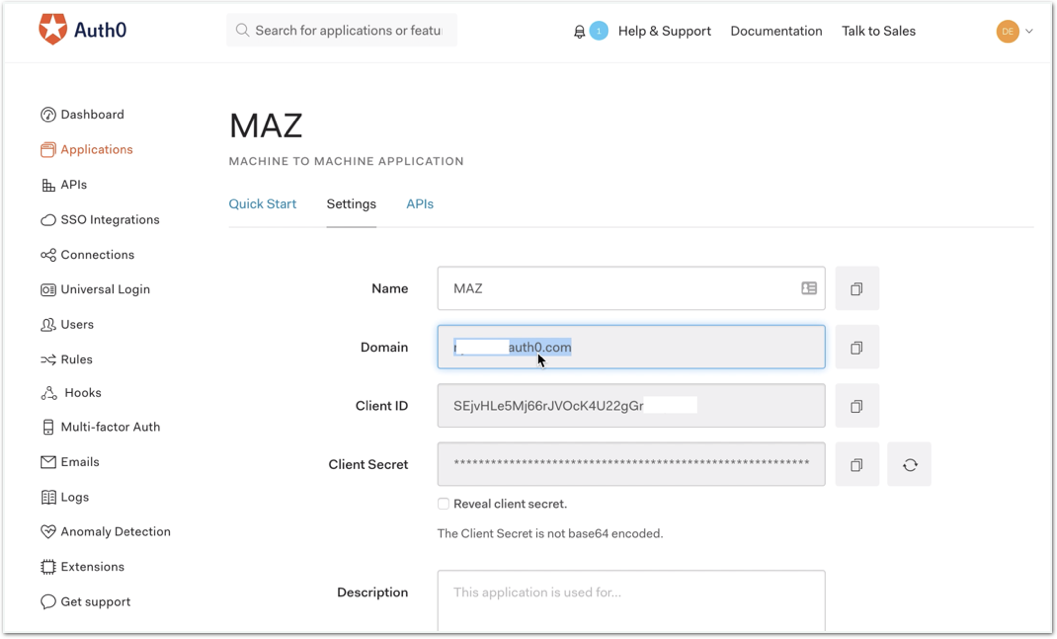Click the Get support speech bubble icon
The width and height of the screenshot is (1057, 639).
coord(48,602)
